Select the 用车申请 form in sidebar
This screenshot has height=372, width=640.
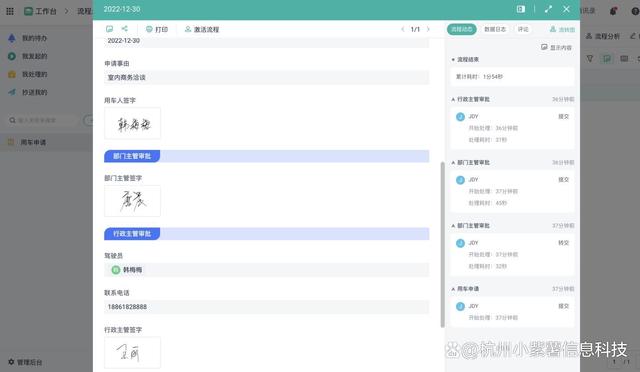[46, 142]
